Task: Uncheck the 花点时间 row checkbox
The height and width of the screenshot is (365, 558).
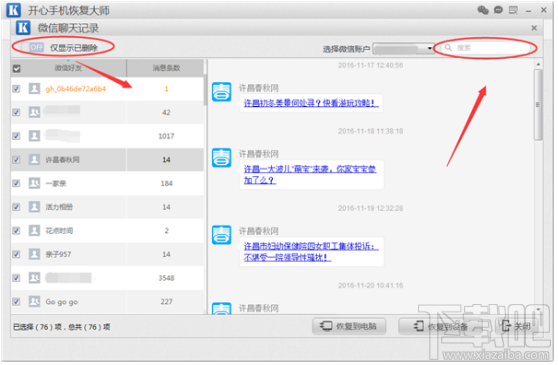Action: point(16,231)
